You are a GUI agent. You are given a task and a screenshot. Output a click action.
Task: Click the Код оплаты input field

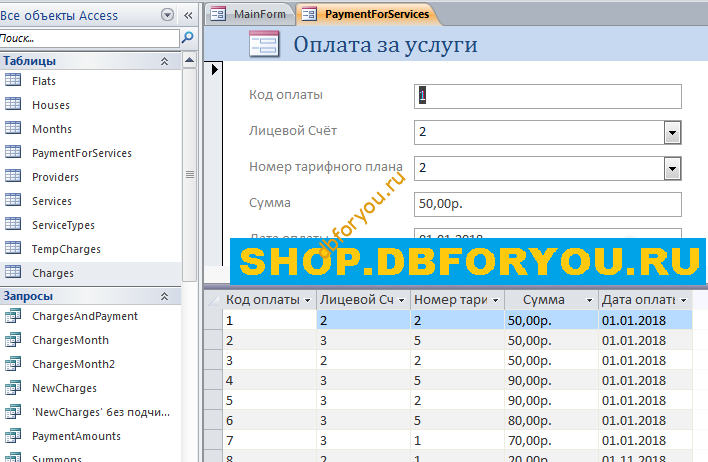pos(548,96)
